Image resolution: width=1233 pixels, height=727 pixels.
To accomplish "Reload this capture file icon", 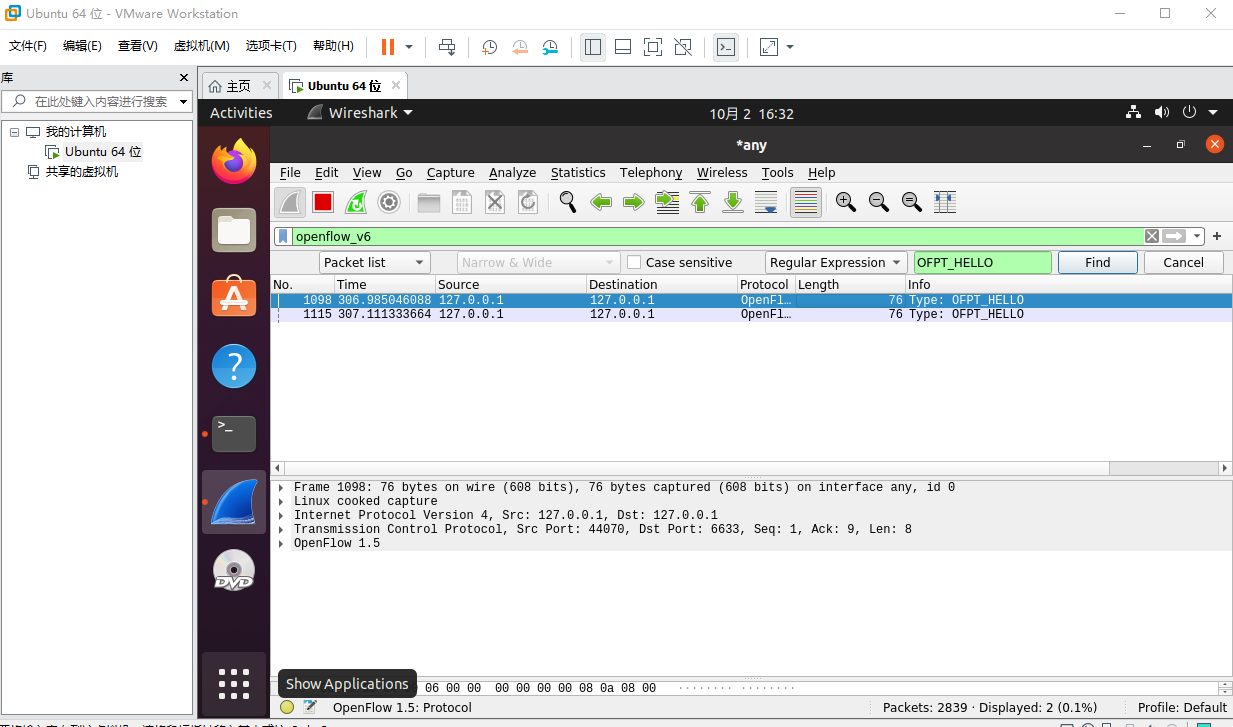I will 528,202.
